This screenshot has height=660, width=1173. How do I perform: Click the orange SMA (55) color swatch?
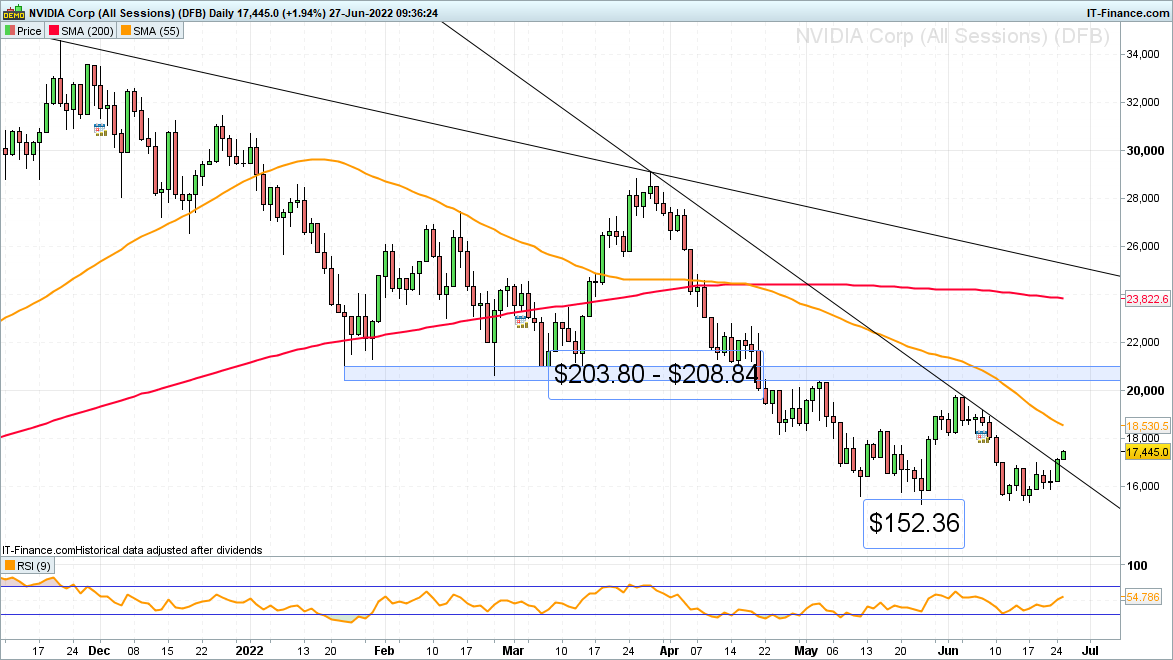click(x=126, y=31)
